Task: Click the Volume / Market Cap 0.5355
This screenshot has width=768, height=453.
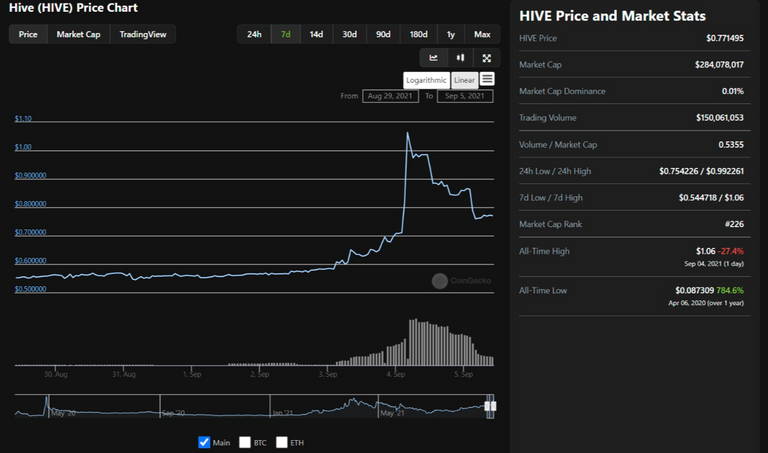Action: tap(731, 144)
